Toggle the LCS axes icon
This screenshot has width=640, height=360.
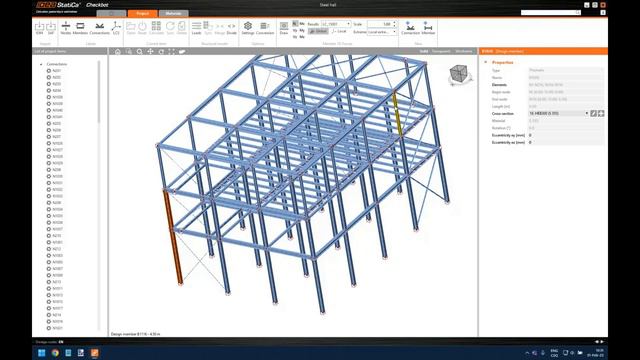(116, 28)
